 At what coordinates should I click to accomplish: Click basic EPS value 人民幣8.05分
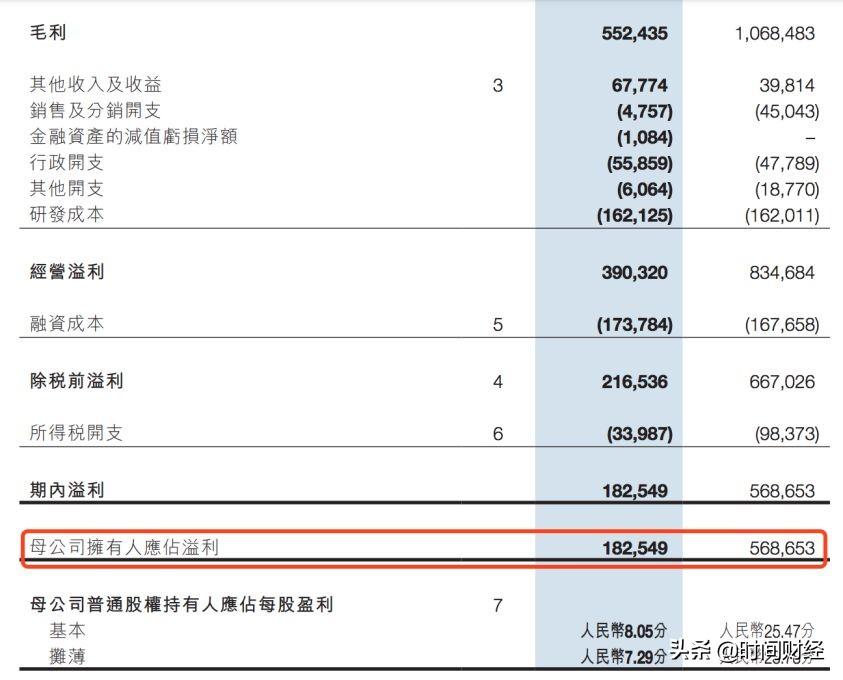624,630
